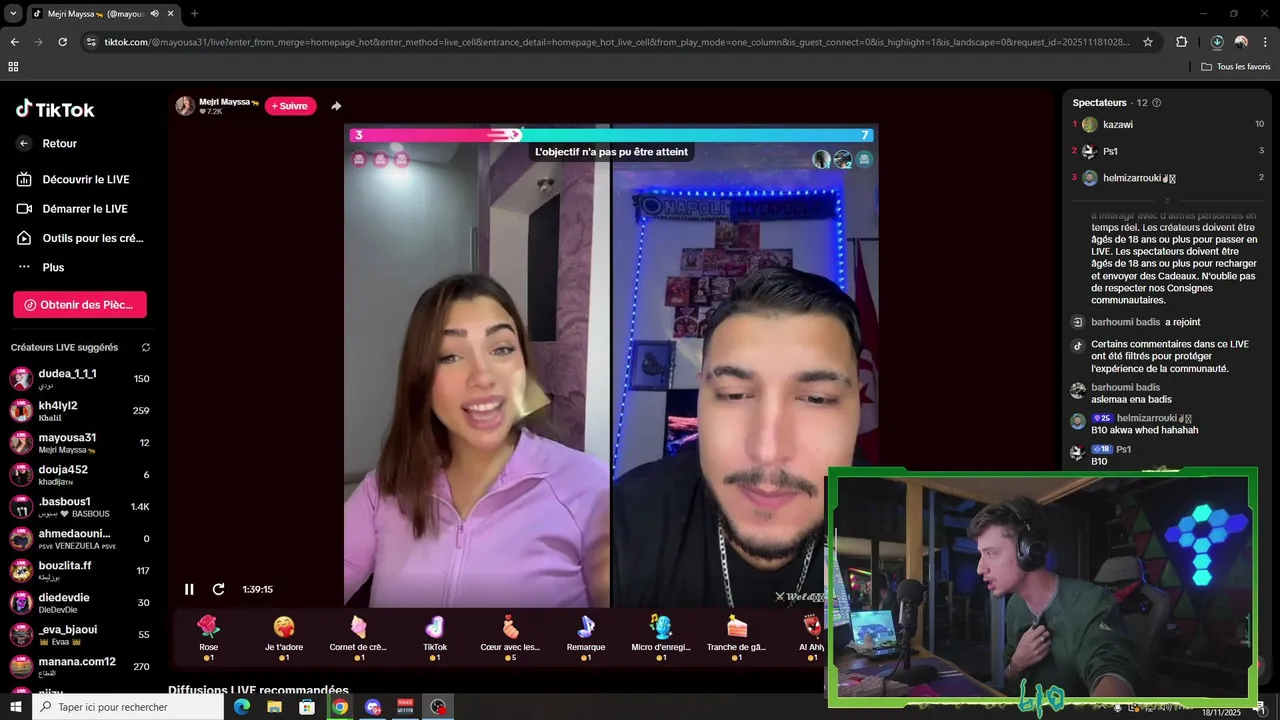Send the Je t'adore gift
The height and width of the screenshot is (720, 1280).
[284, 637]
